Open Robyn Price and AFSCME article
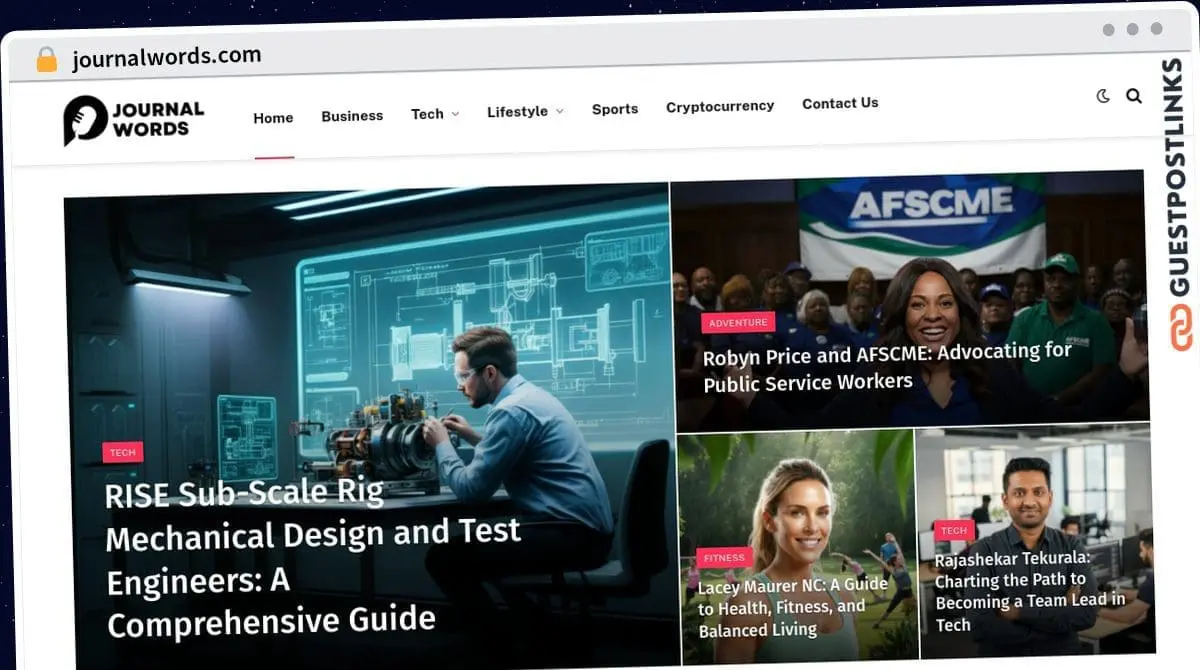The width and height of the screenshot is (1200, 670). tap(887, 367)
